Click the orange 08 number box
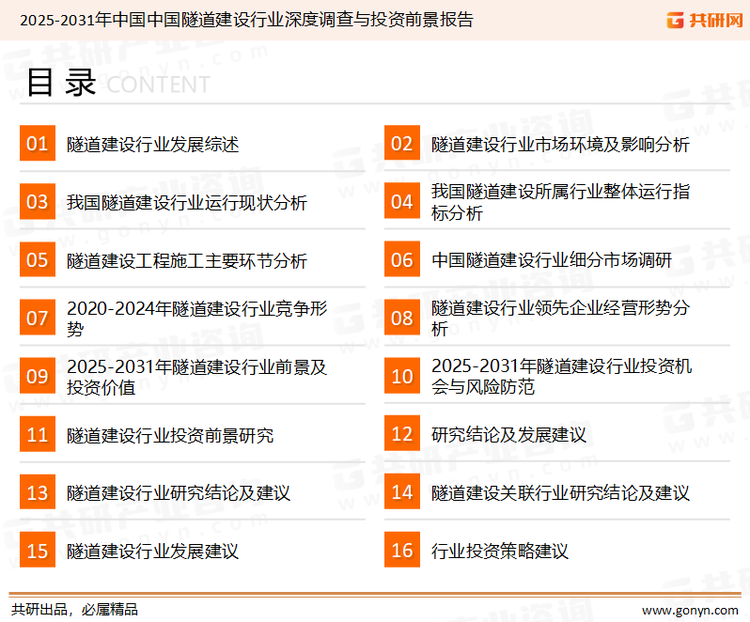Image resolution: width=750 pixels, height=622 pixels. [402, 318]
